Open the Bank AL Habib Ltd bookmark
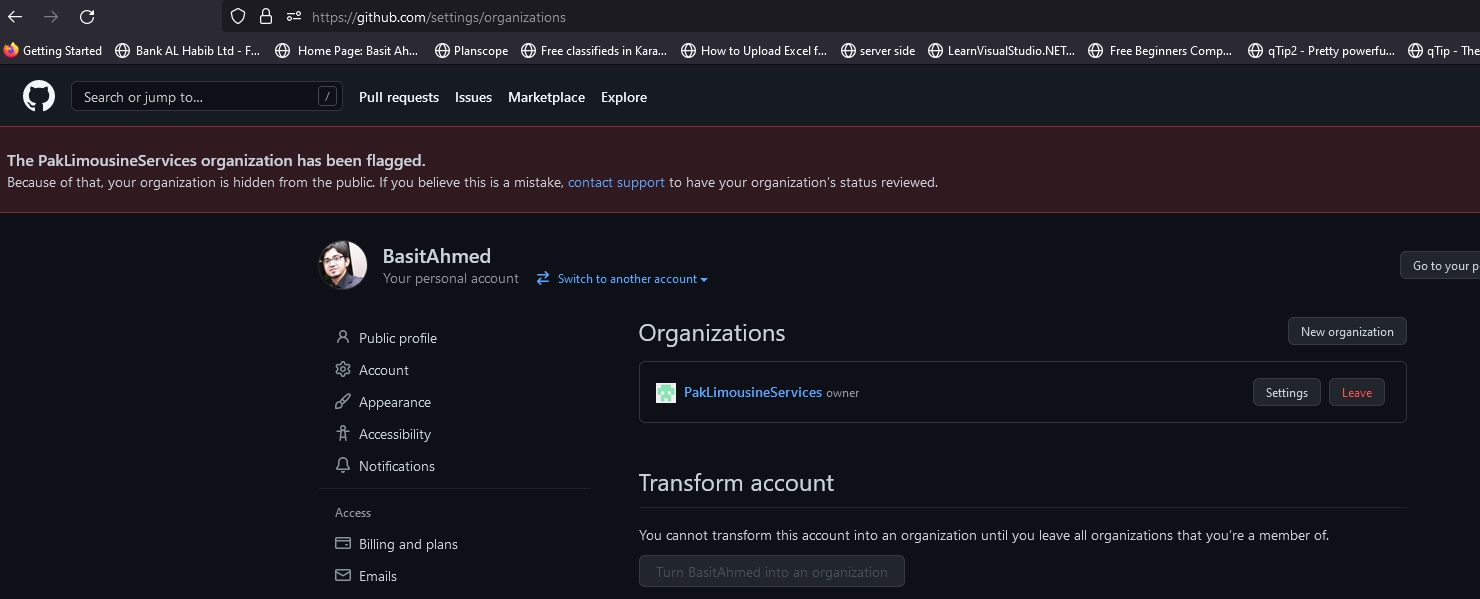The width and height of the screenshot is (1480, 599). [188, 50]
